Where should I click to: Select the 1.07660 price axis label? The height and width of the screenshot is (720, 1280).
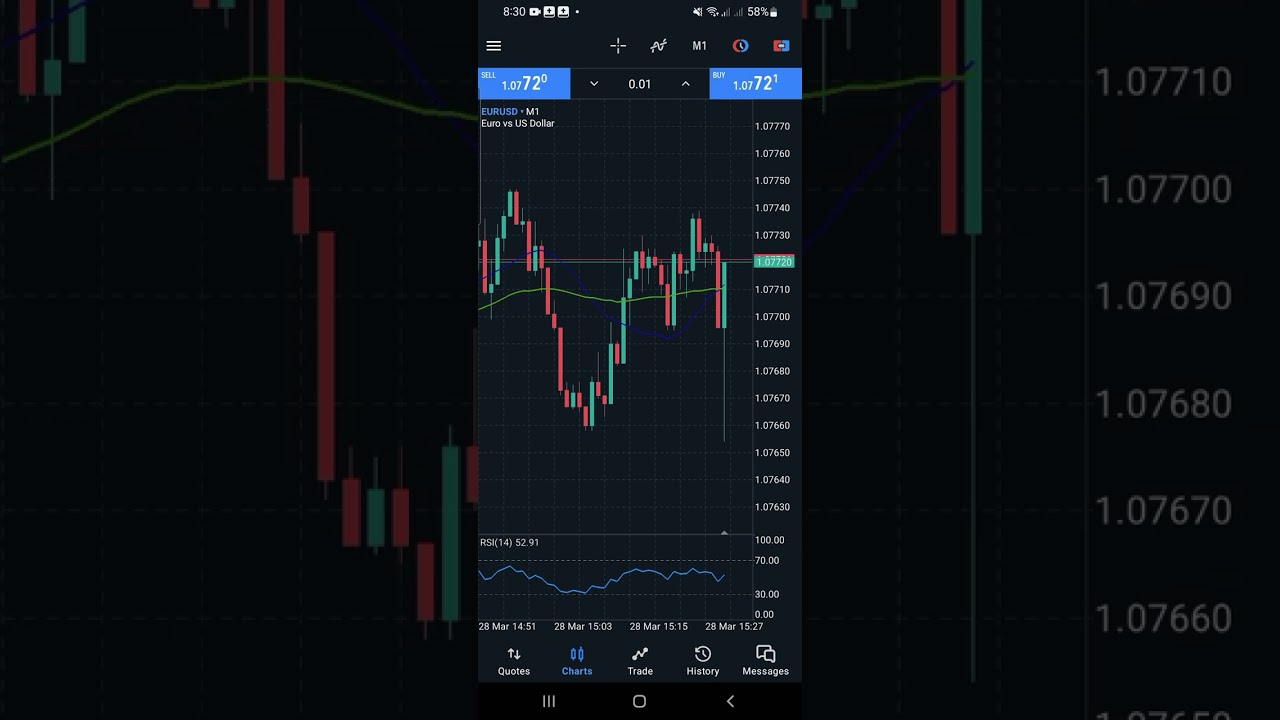773,426
